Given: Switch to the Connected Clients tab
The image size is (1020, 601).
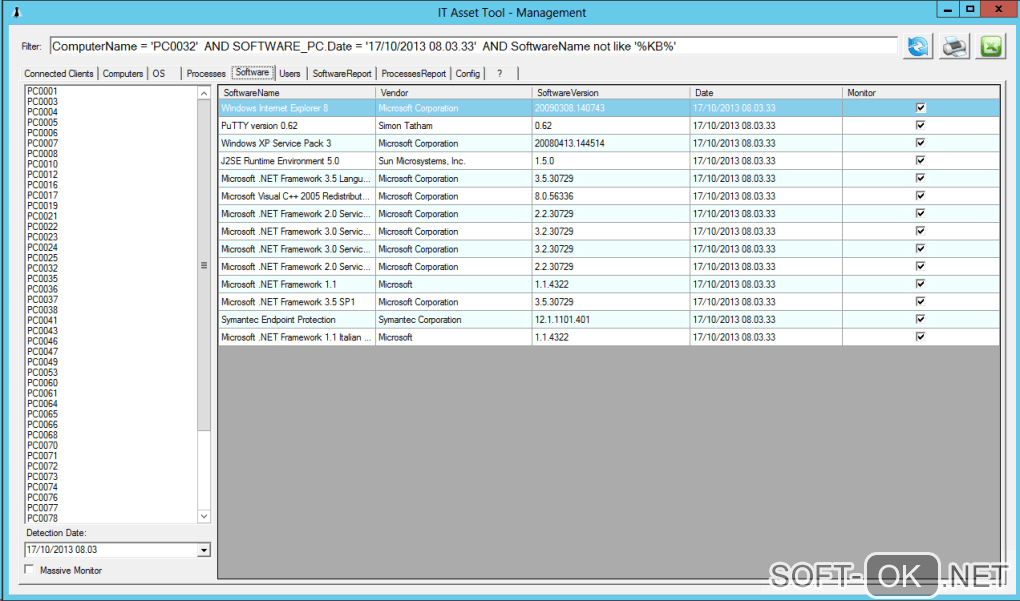Looking at the screenshot, I should (59, 73).
